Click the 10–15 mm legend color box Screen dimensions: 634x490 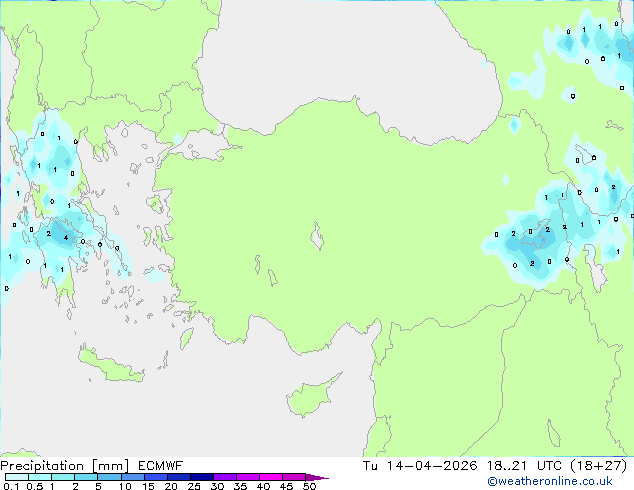click(132, 477)
